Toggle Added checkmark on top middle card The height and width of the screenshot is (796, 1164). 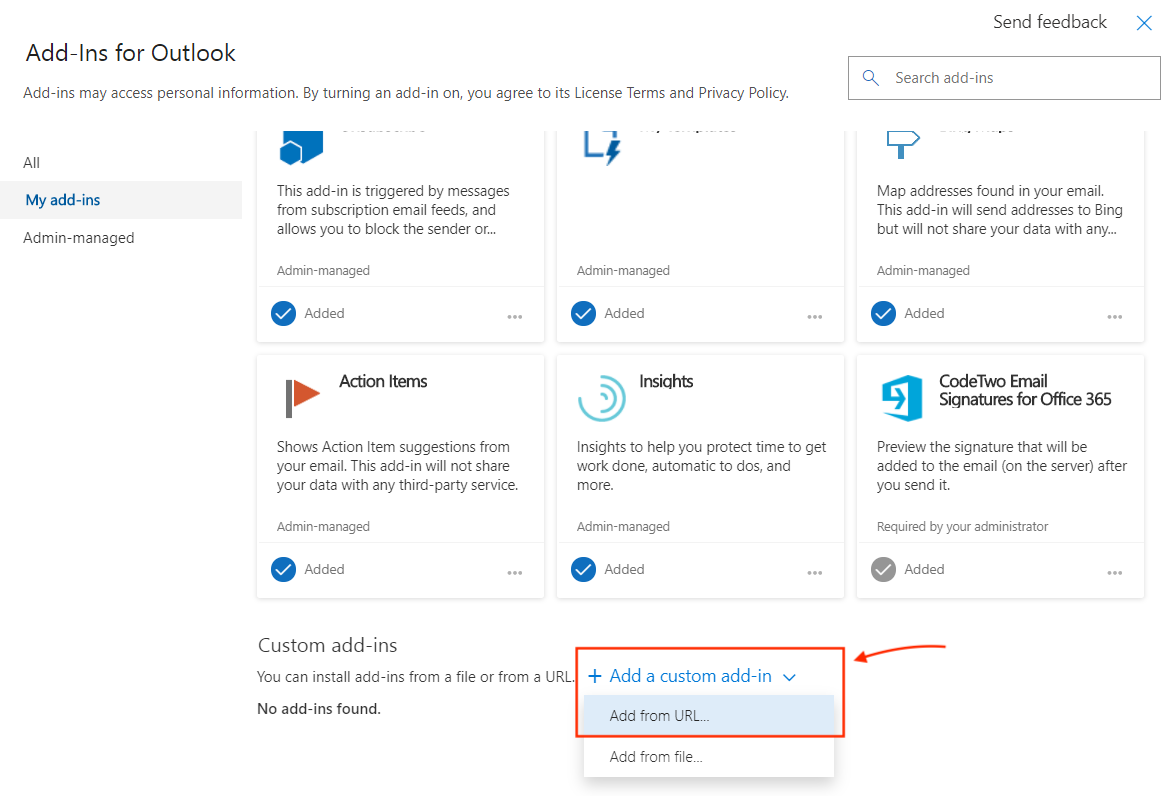[583, 313]
